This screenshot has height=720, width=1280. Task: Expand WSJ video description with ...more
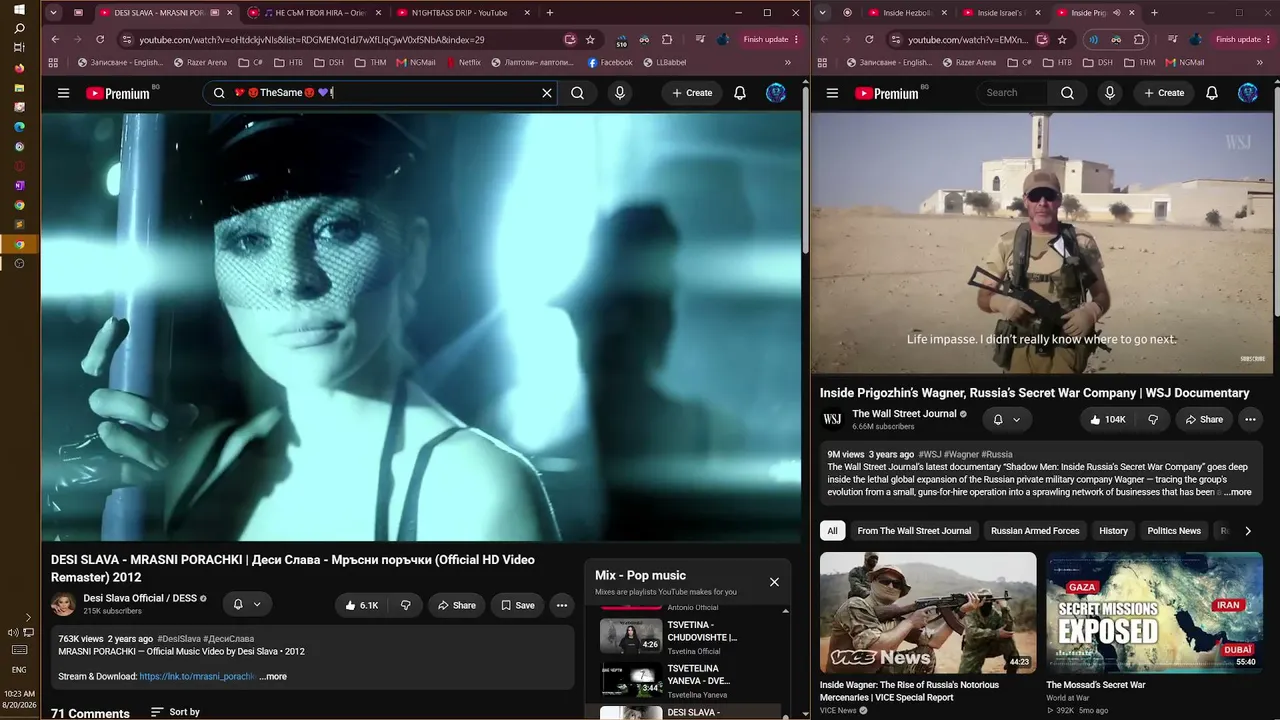[x=1237, y=492]
